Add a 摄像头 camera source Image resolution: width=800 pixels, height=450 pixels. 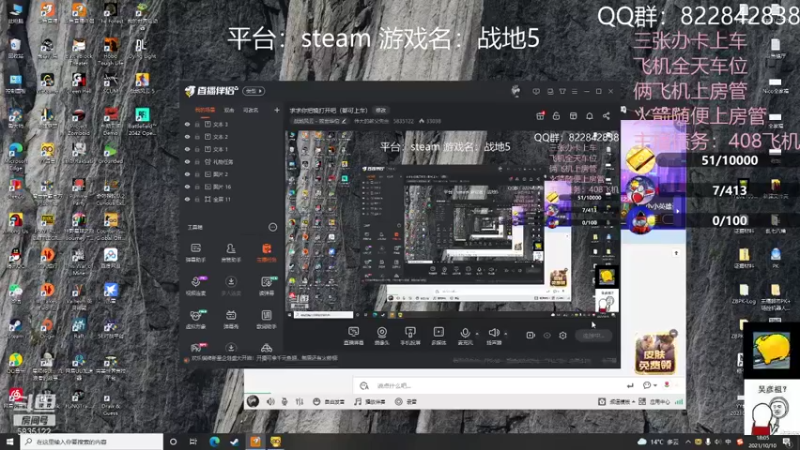382,336
